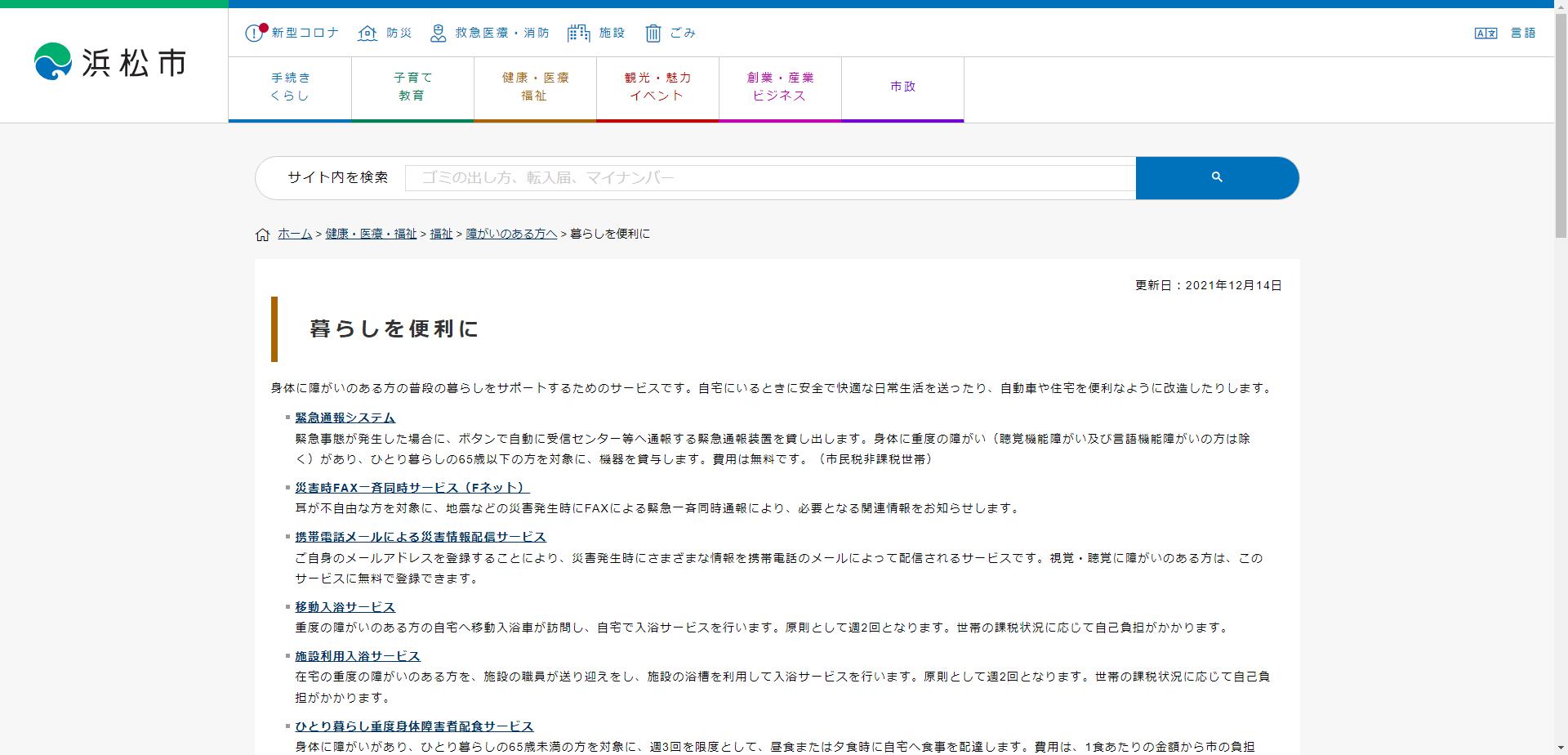Open the ごみ trash bin icon link

coord(653,33)
